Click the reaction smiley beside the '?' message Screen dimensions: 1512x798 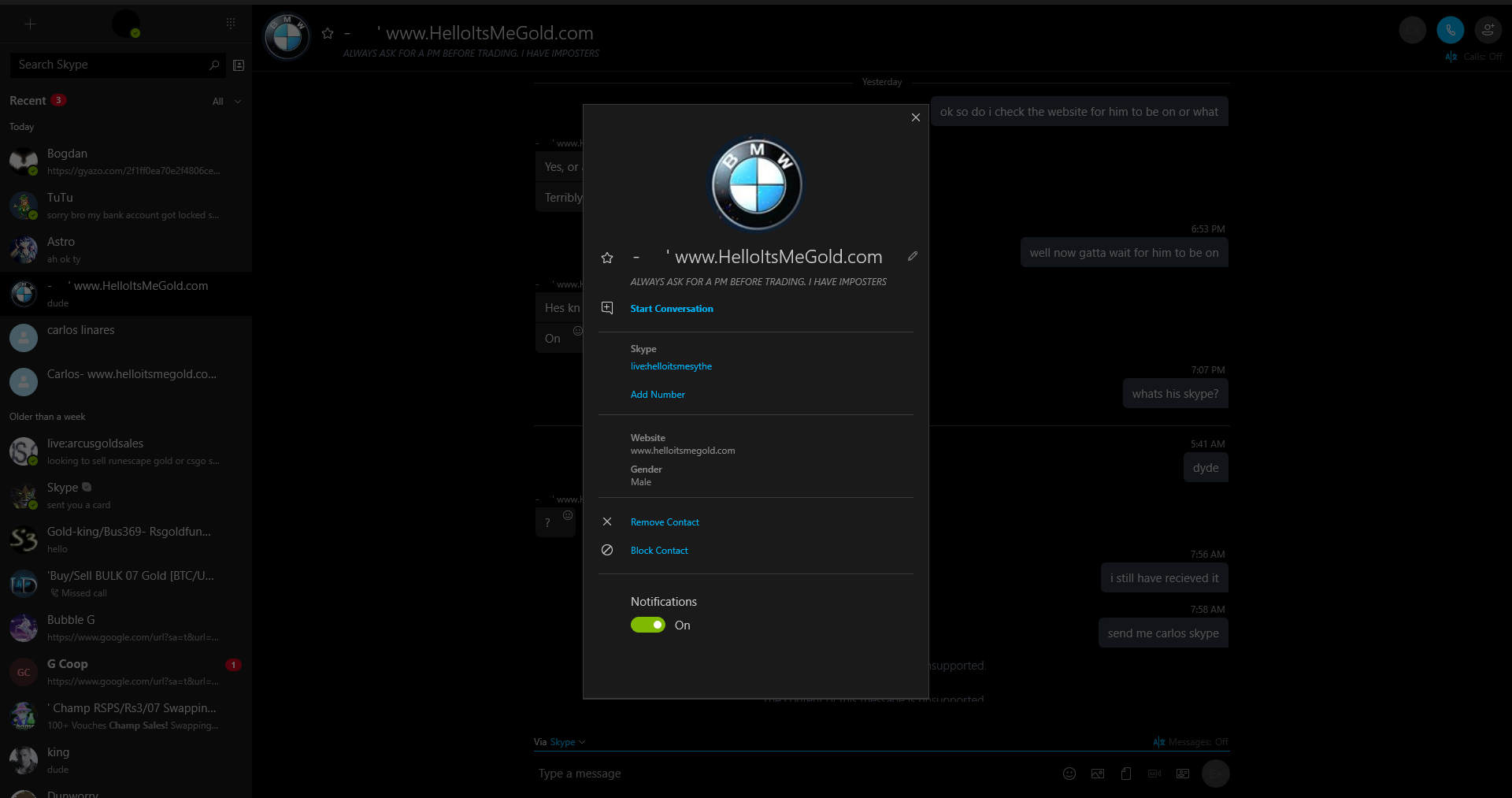tap(567, 515)
